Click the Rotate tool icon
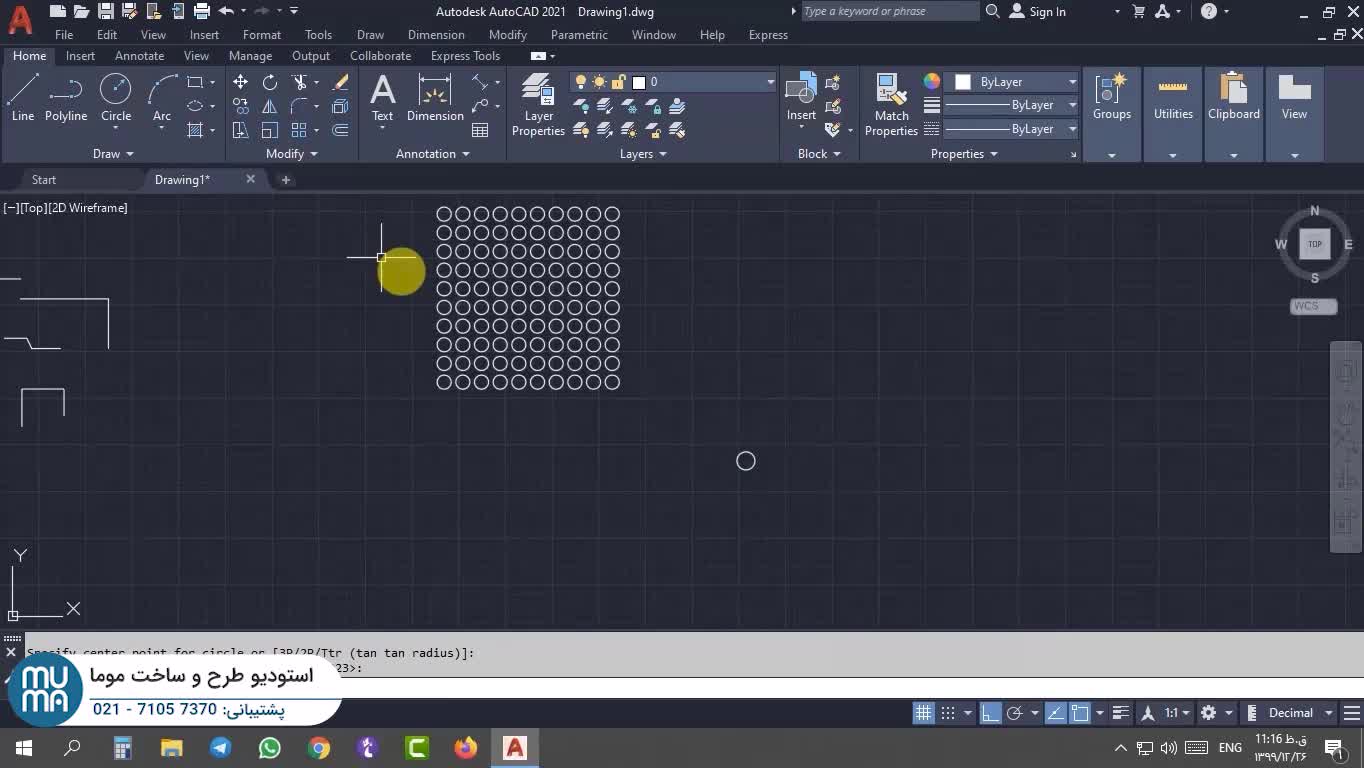The height and width of the screenshot is (768, 1364). [269, 82]
